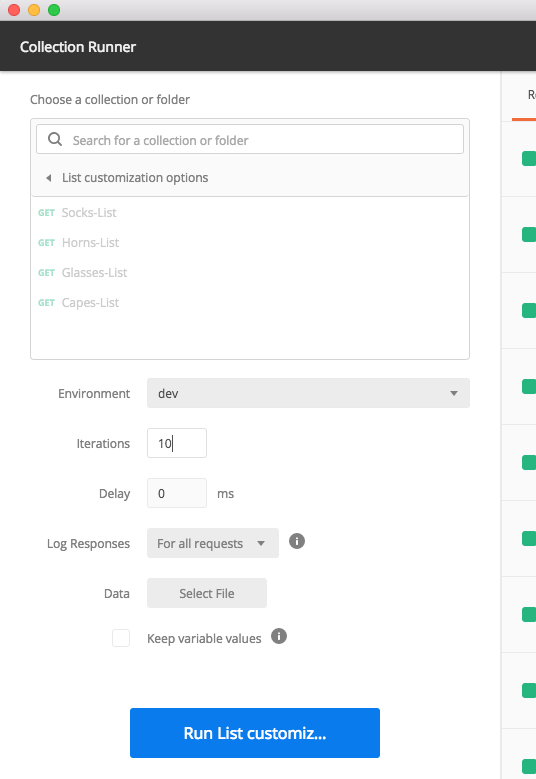The height and width of the screenshot is (779, 536).
Task: Focus the collection search field
Action: [x=250, y=140]
